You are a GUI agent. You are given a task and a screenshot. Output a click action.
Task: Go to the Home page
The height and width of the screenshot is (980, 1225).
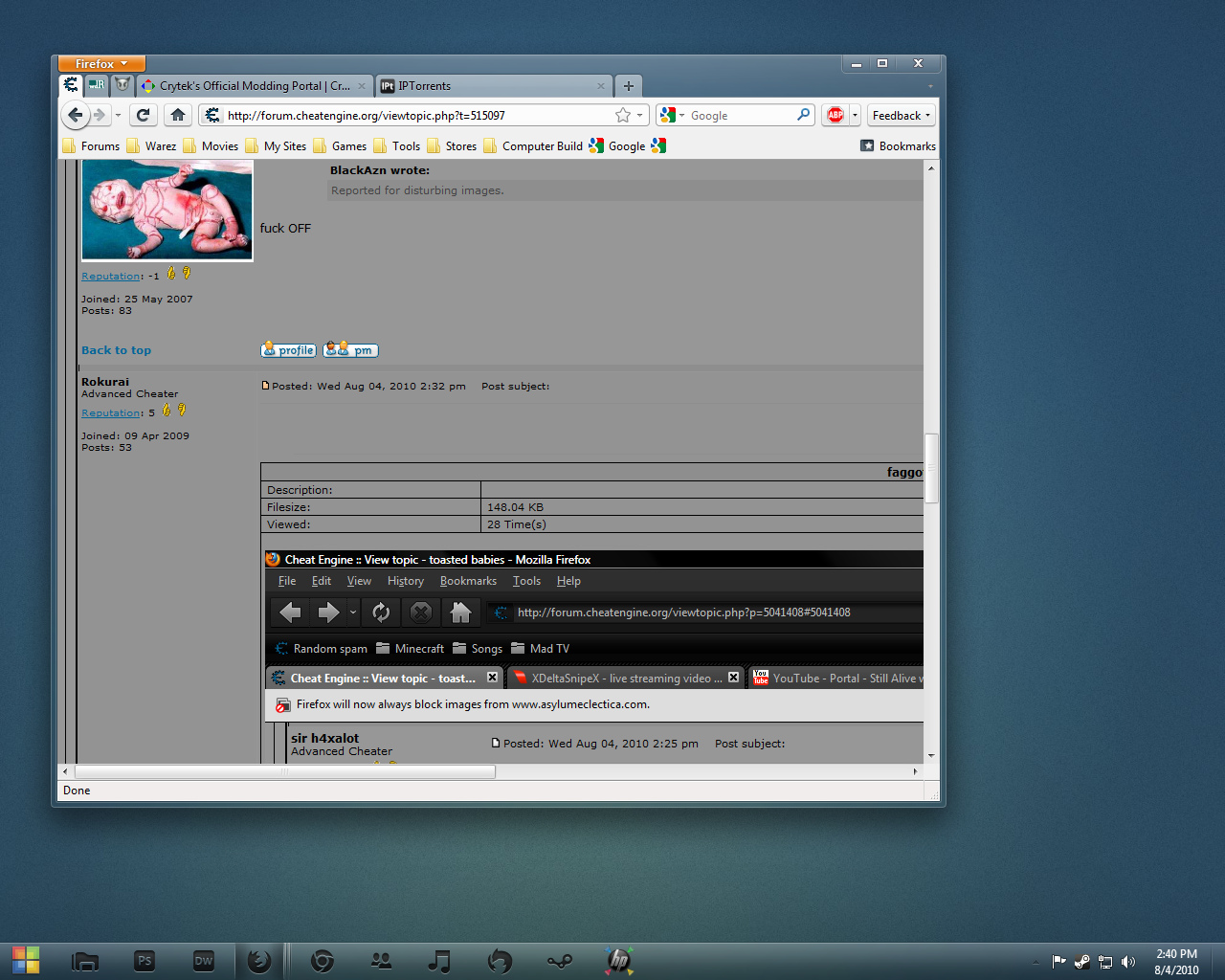[178, 116]
